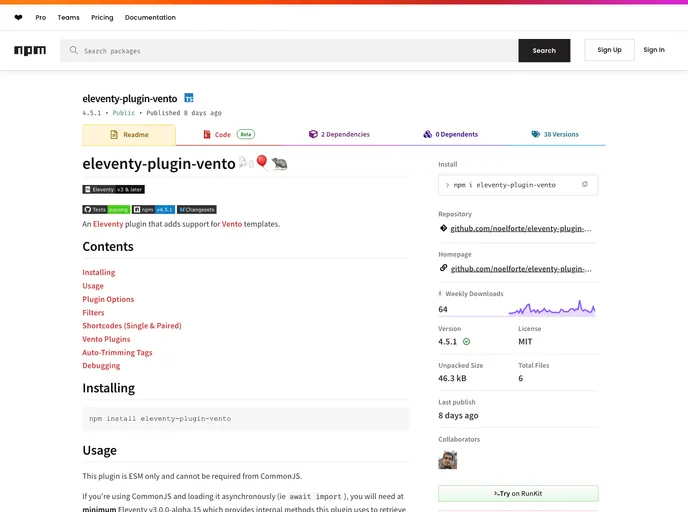This screenshot has width=688, height=512.
Task: Click the Public label under package name
Action: click(123, 113)
